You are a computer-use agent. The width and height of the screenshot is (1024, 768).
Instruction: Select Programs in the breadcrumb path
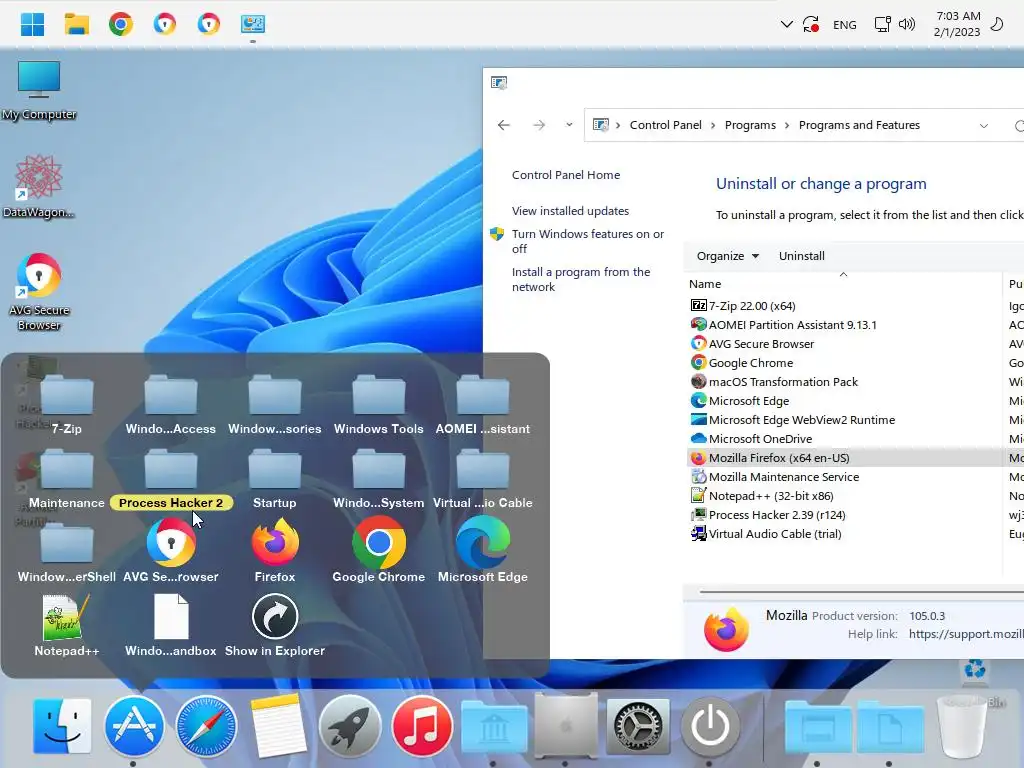750,125
